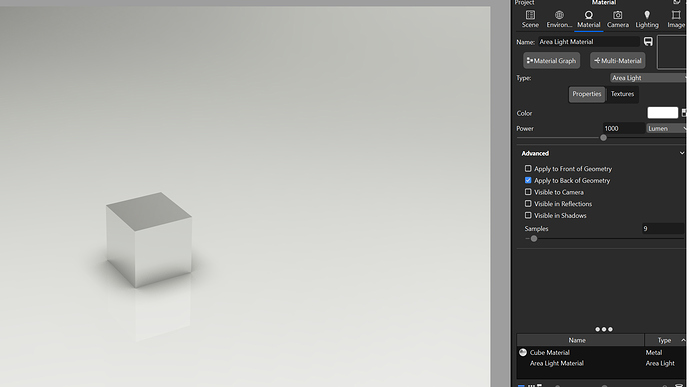Screen dimensions: 690x387
Task: Click the cube in the render viewport
Action: [149, 240]
